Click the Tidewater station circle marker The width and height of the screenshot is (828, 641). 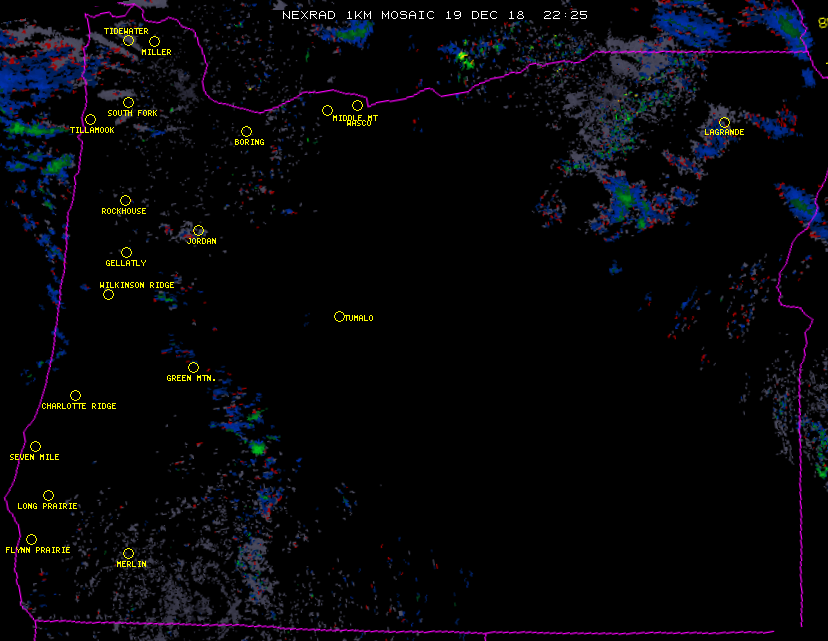128,40
